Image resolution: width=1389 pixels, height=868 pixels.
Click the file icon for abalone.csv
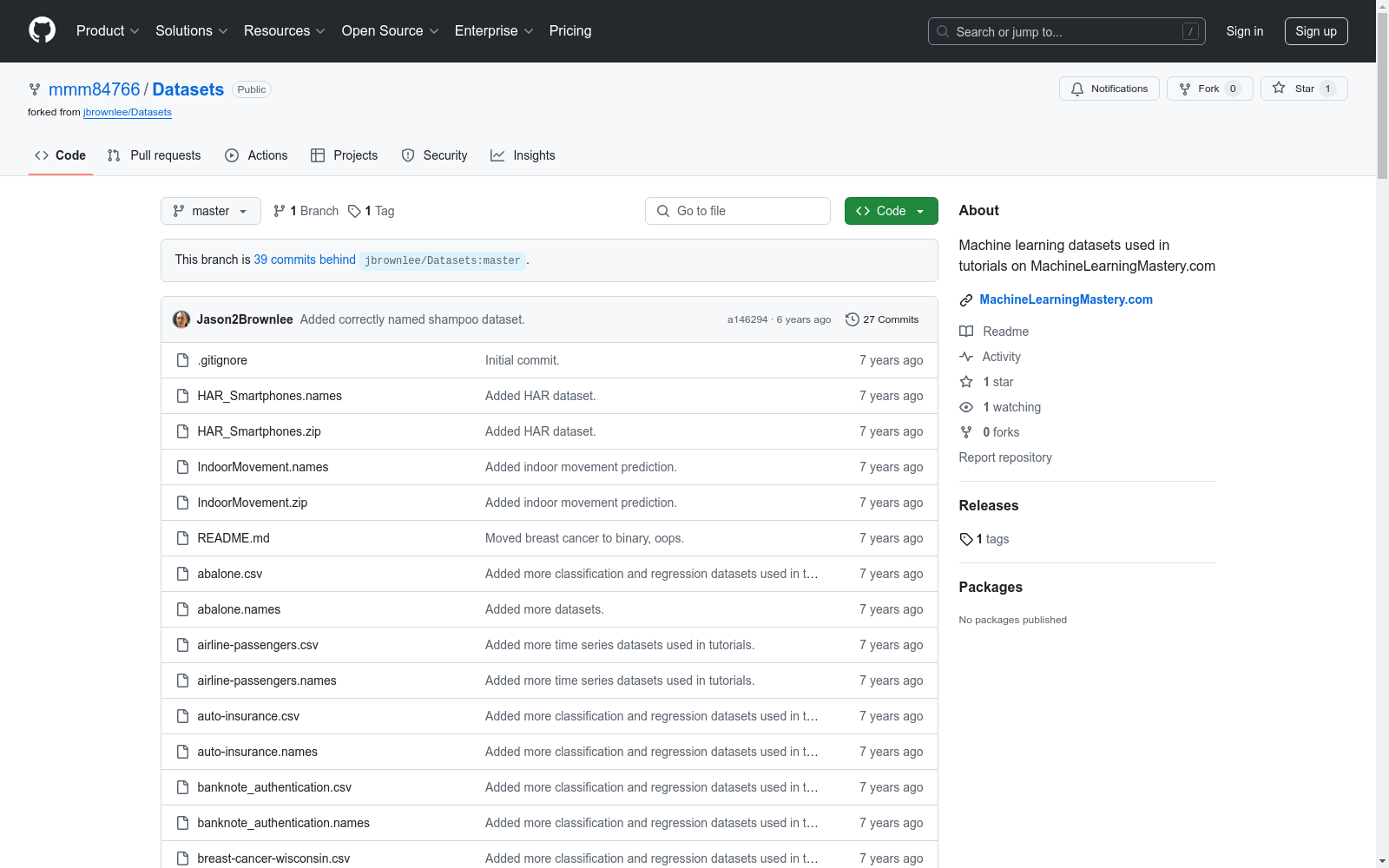pyautogui.click(x=182, y=574)
